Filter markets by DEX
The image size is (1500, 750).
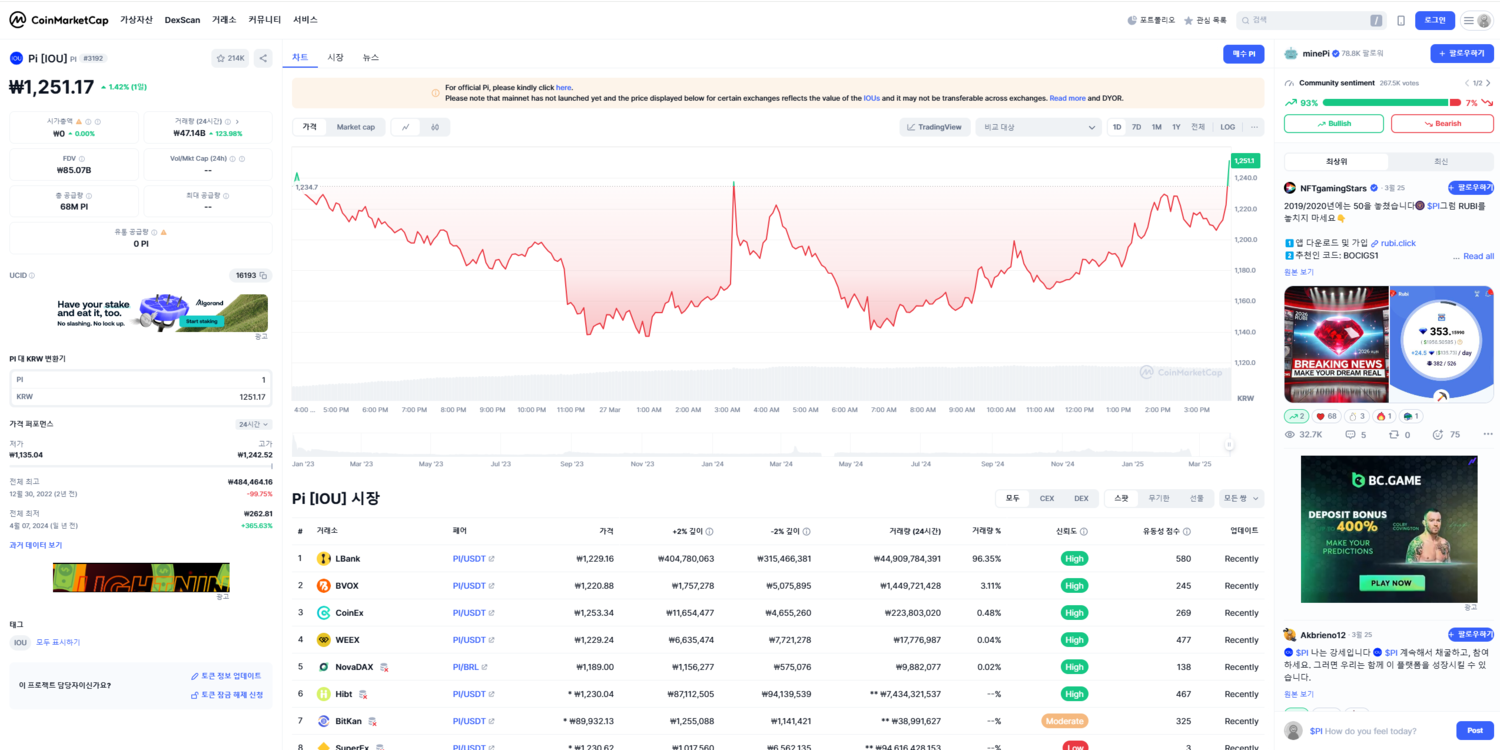pos(1081,498)
